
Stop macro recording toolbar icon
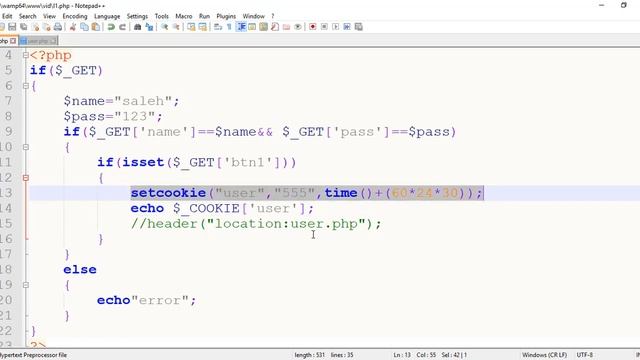coord(324,27)
